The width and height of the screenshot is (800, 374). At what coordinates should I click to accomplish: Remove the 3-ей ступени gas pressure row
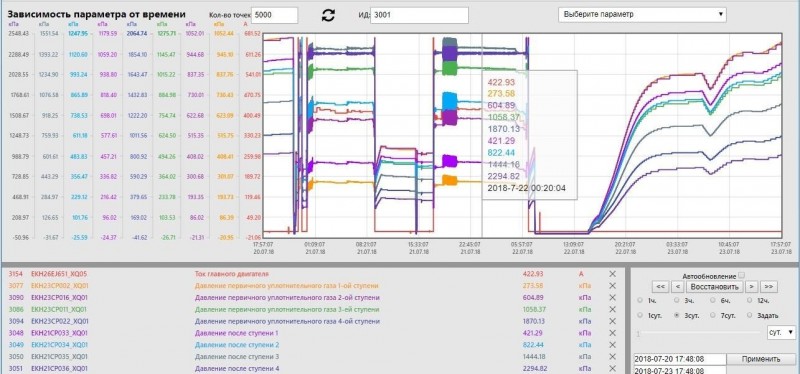(612, 309)
